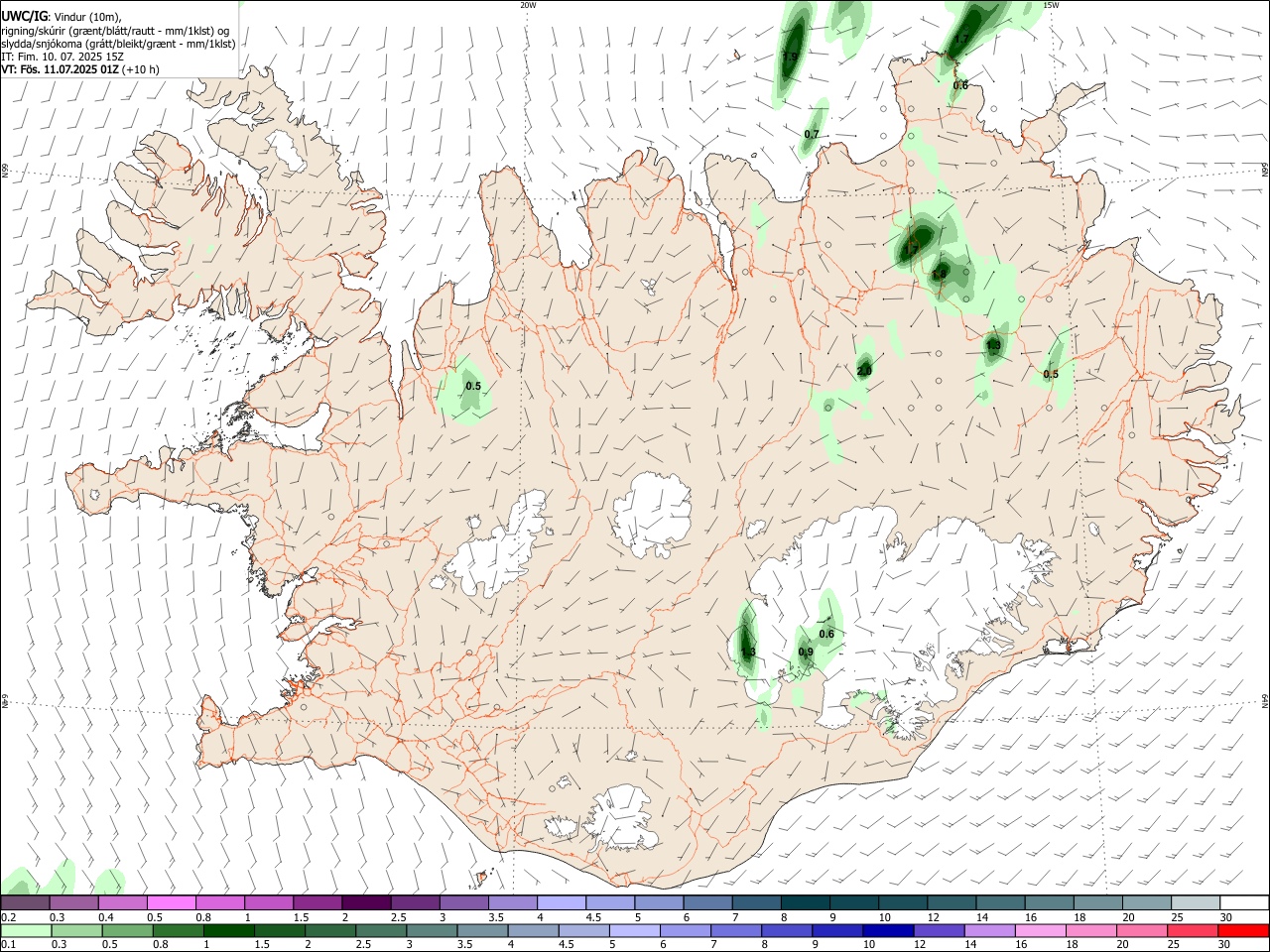
Task: Pick the dark purple 2 swatch, upper legend row
Action: click(365, 902)
